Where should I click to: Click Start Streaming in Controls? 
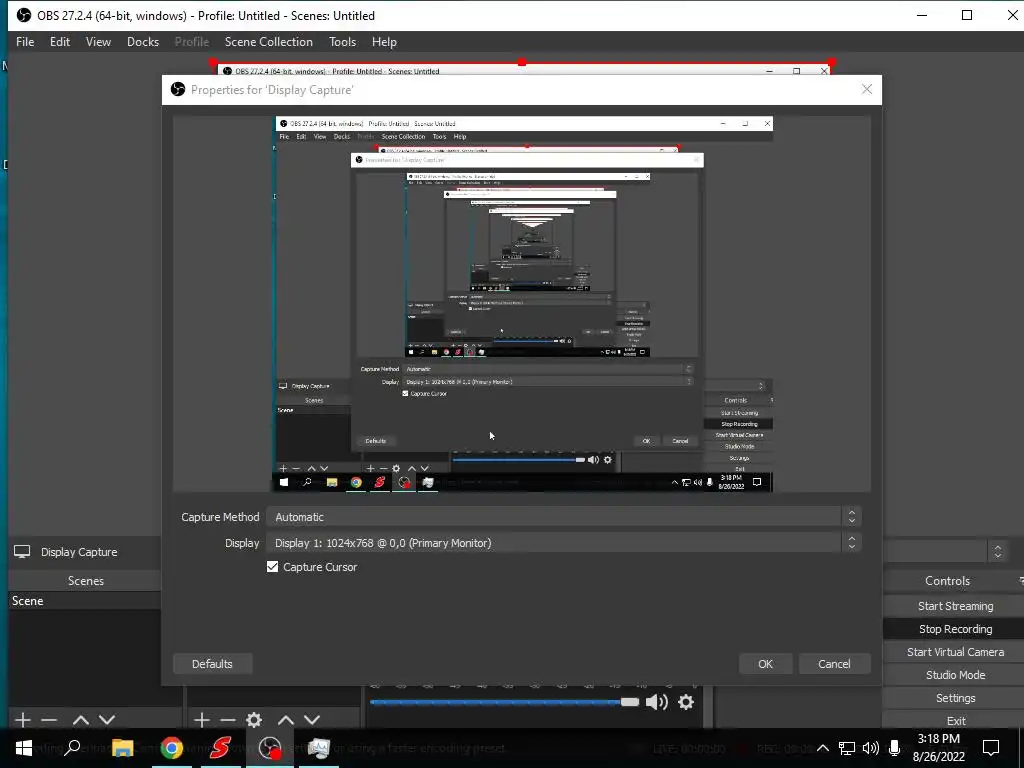(x=955, y=606)
